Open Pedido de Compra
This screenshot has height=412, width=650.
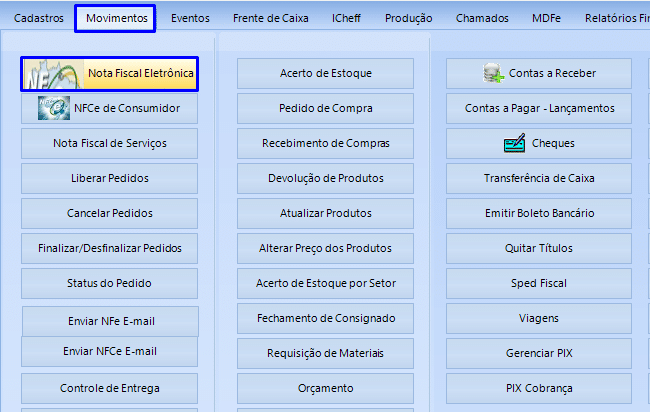point(325,108)
